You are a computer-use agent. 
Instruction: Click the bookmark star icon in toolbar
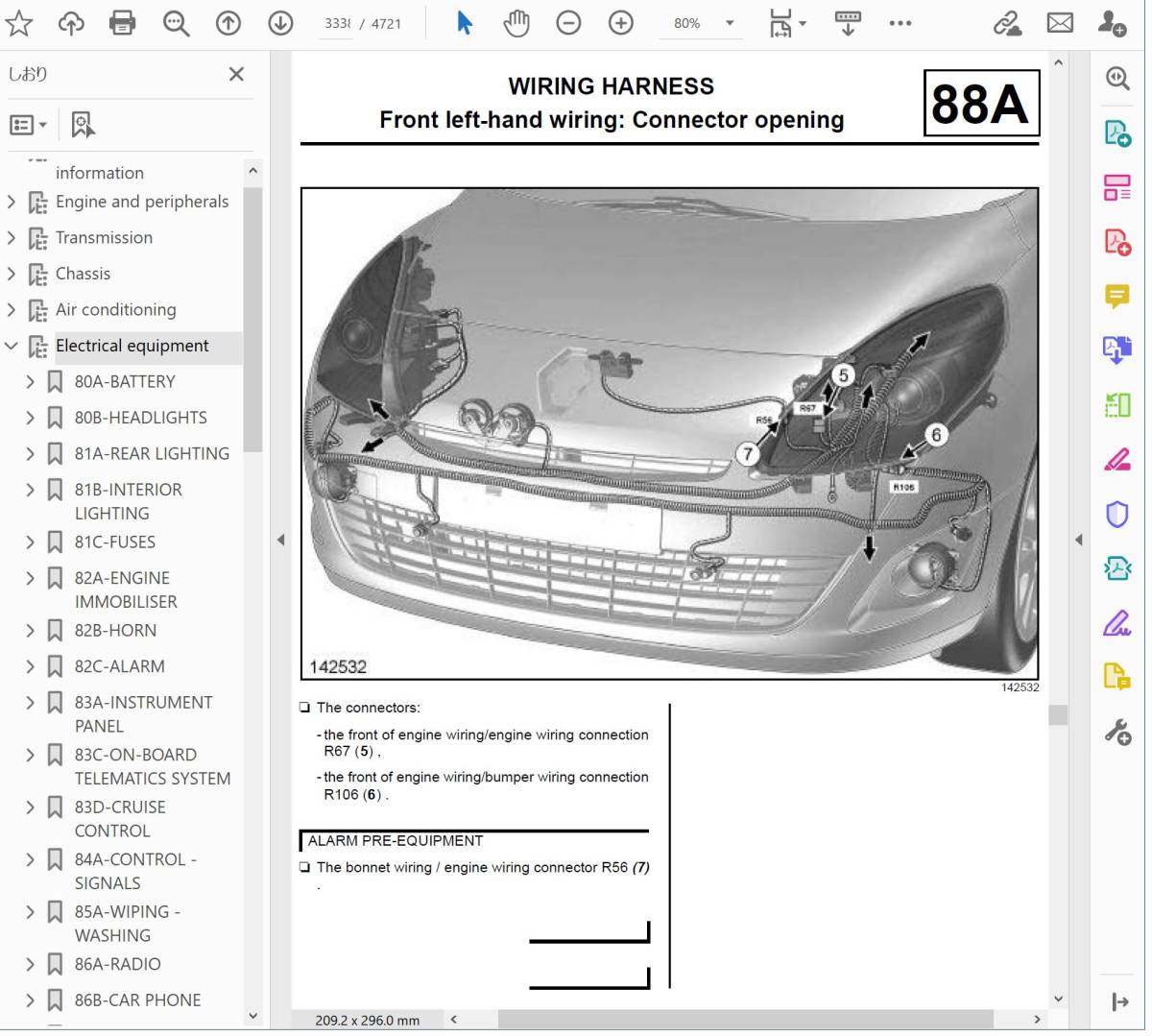tap(19, 23)
